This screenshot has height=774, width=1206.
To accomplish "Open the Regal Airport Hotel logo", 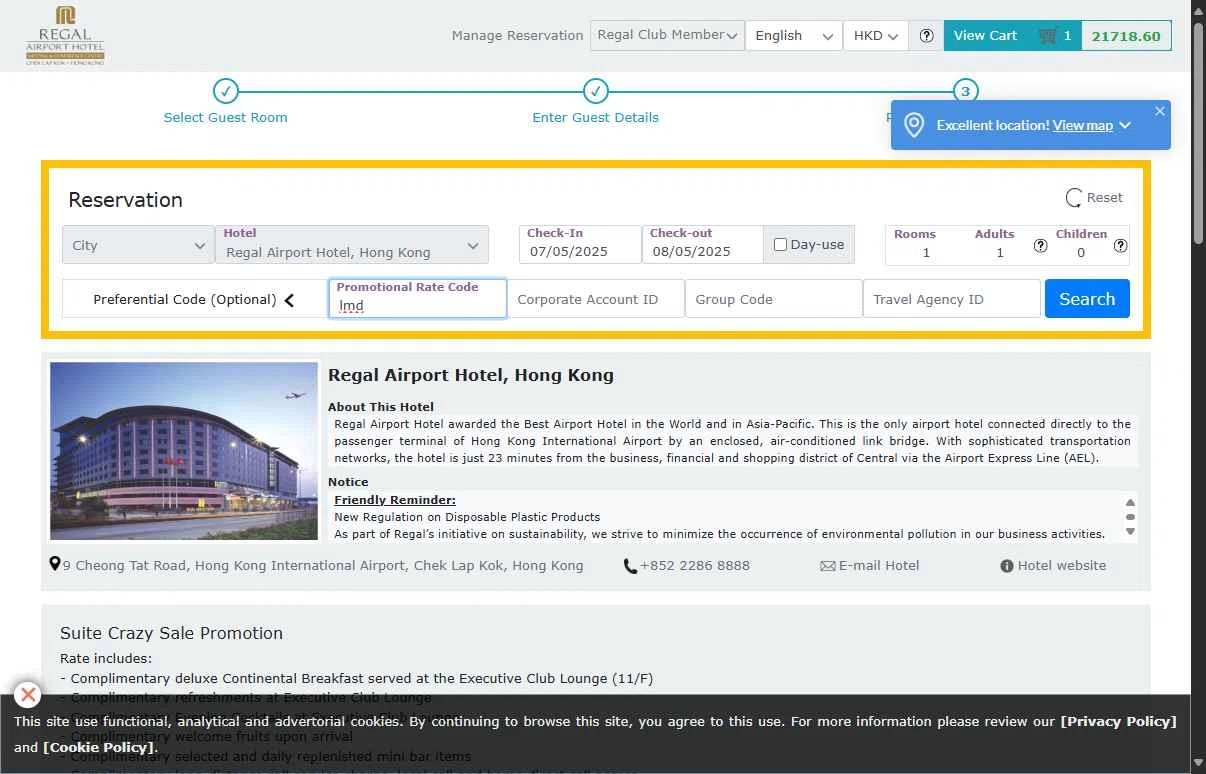I will tap(65, 35).
